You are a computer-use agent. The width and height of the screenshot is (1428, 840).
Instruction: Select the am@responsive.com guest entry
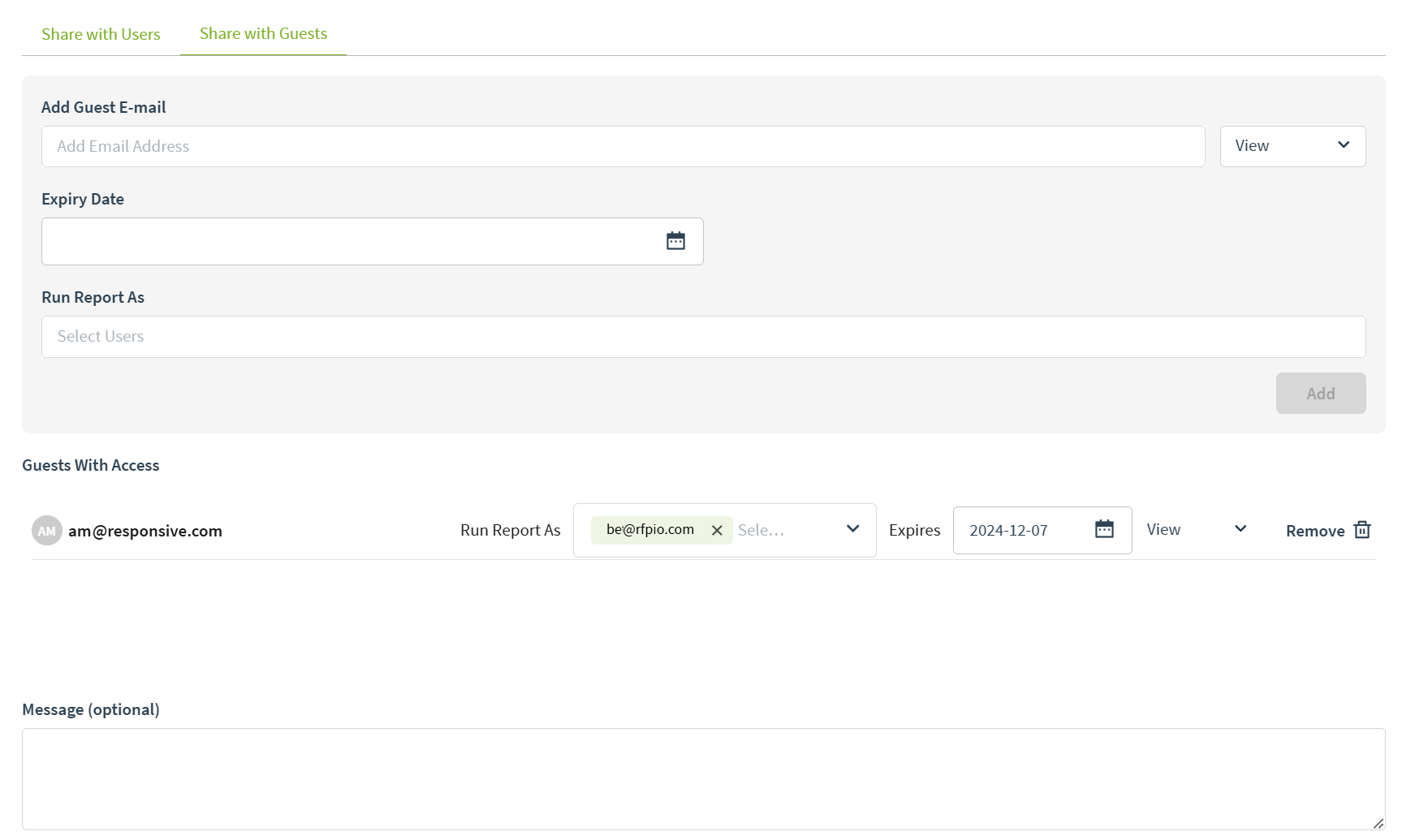pos(145,531)
